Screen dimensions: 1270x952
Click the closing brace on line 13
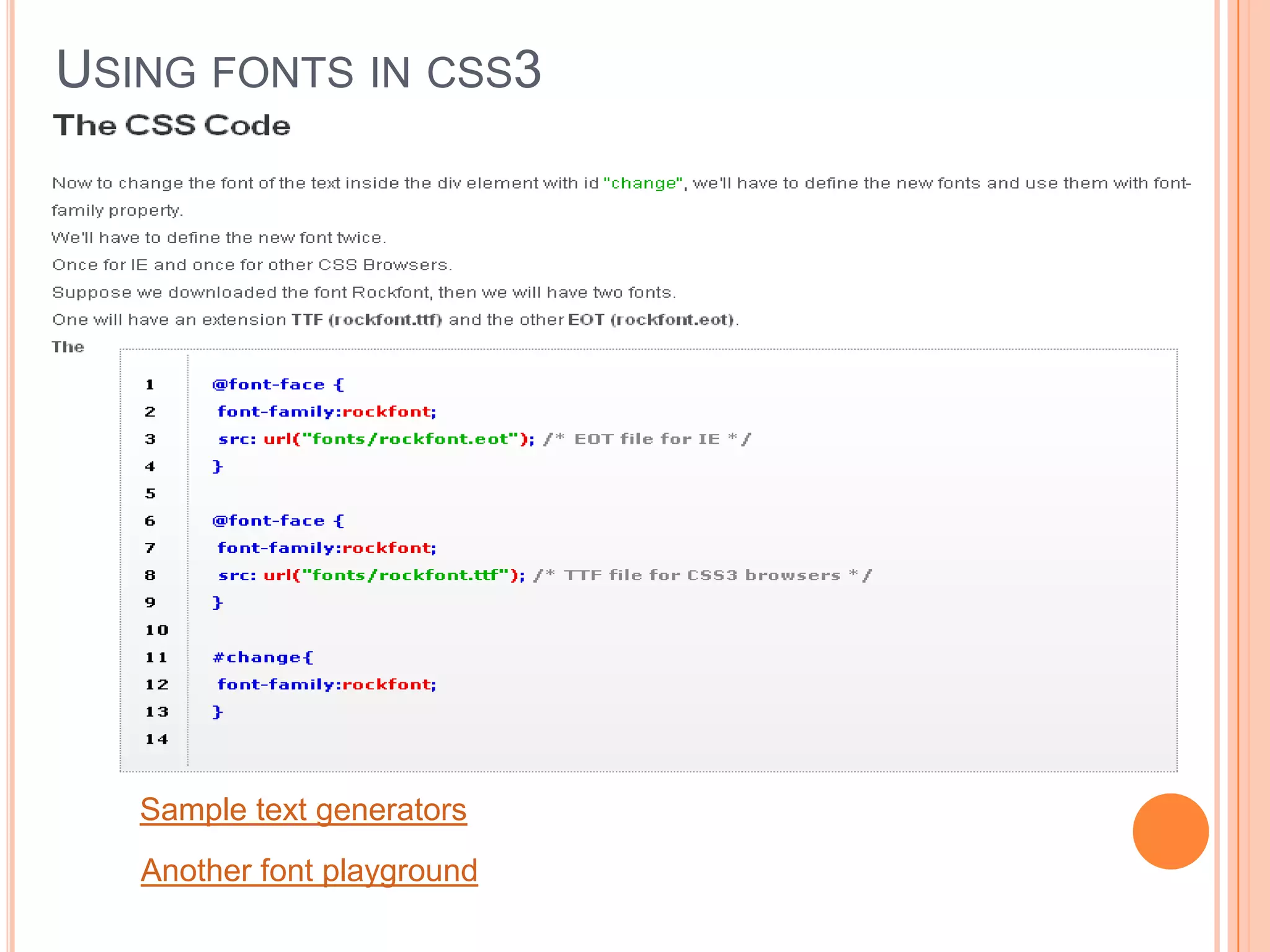click(x=217, y=712)
